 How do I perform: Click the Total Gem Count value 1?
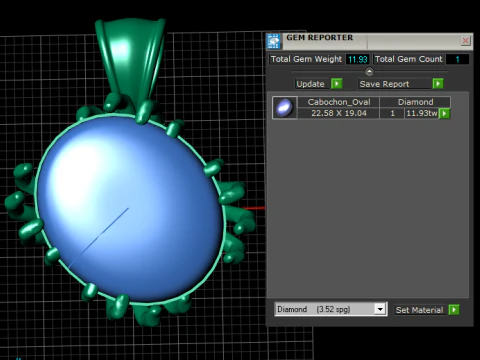[457, 59]
